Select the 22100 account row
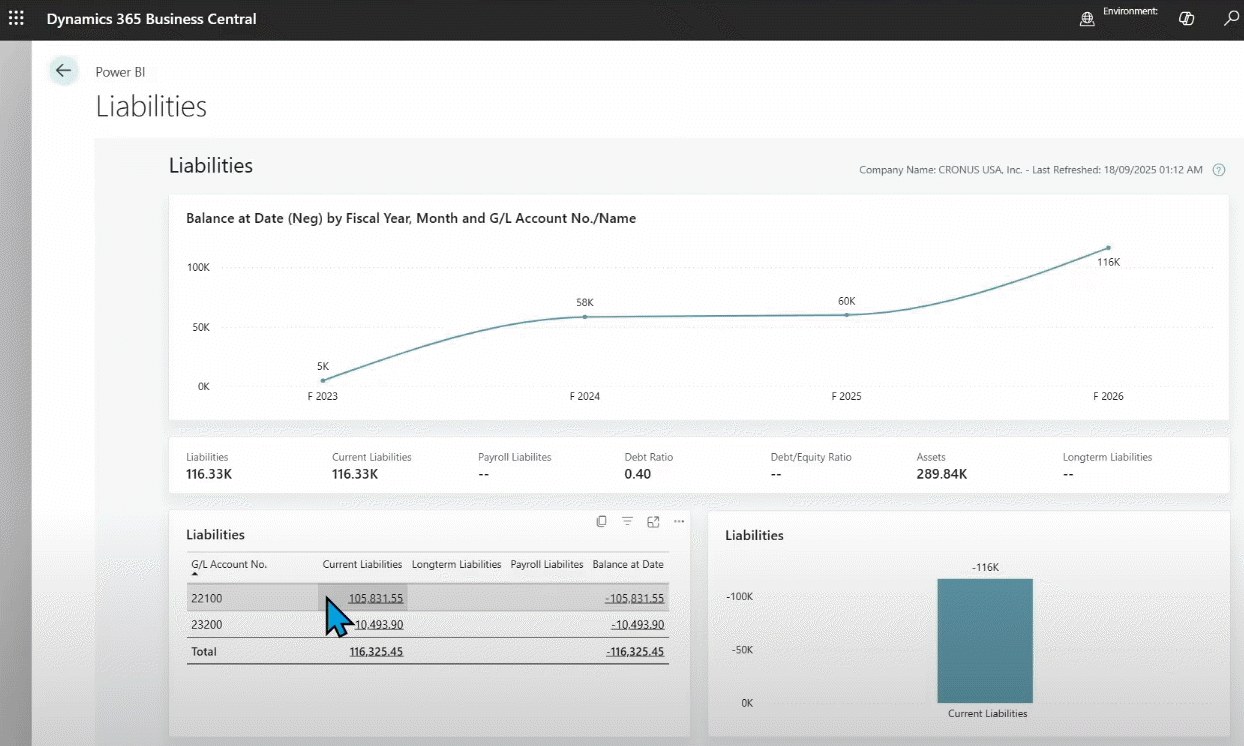This screenshot has width=1244, height=746. pyautogui.click(x=205, y=598)
